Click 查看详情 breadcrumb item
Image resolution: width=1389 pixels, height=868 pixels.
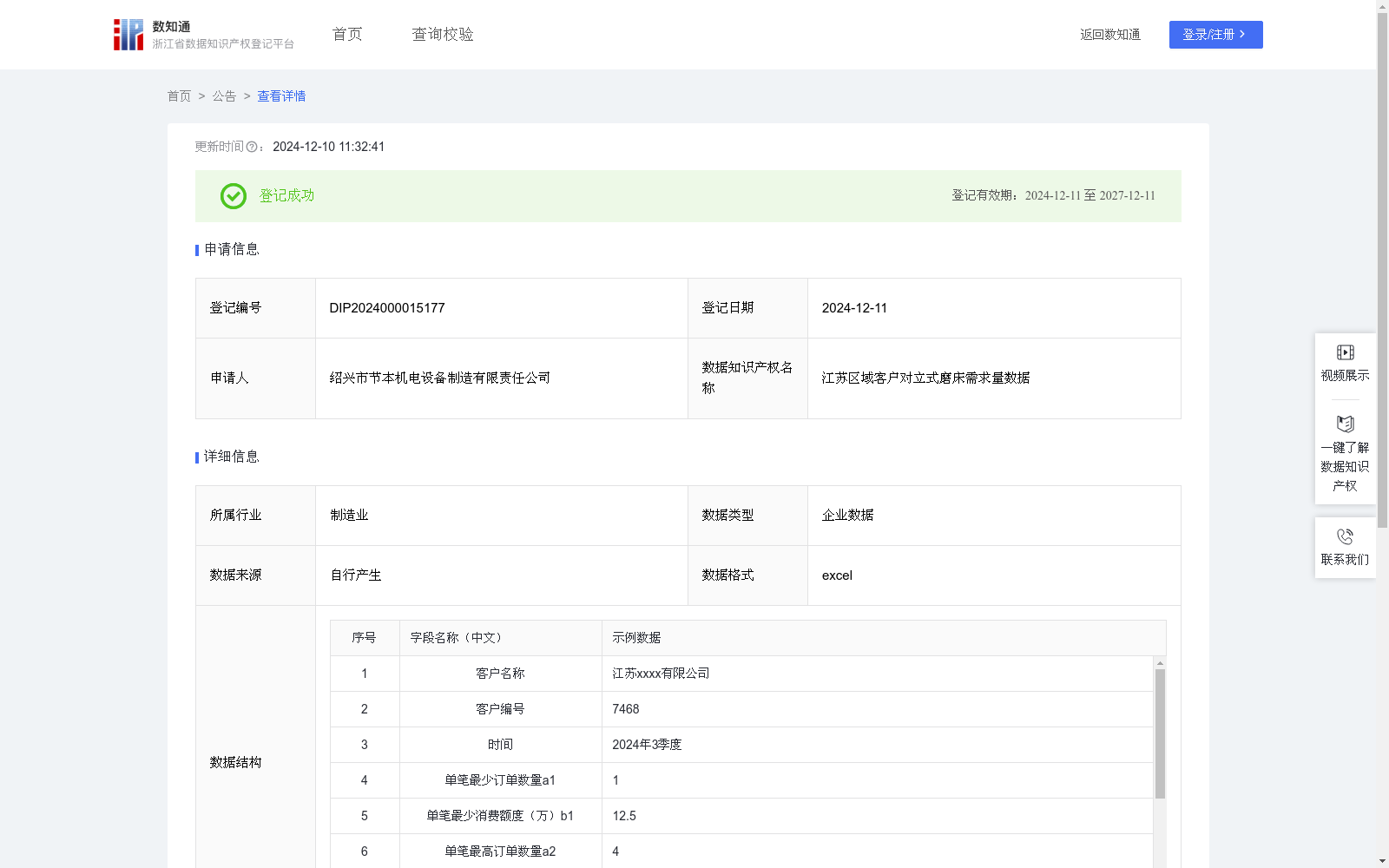point(281,96)
